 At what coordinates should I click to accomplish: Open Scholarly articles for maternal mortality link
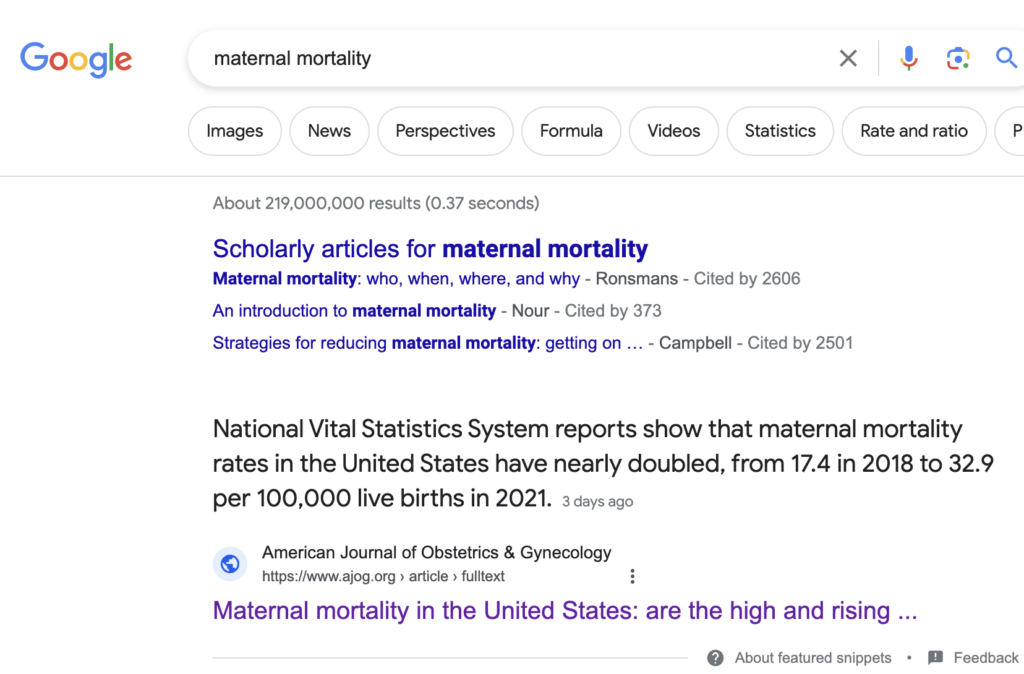[430, 249]
